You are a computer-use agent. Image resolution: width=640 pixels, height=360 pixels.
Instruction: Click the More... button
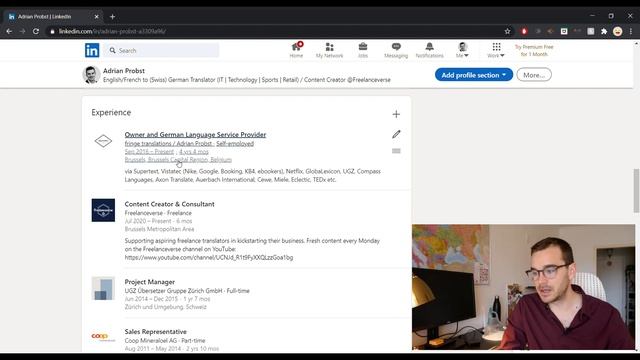534,75
